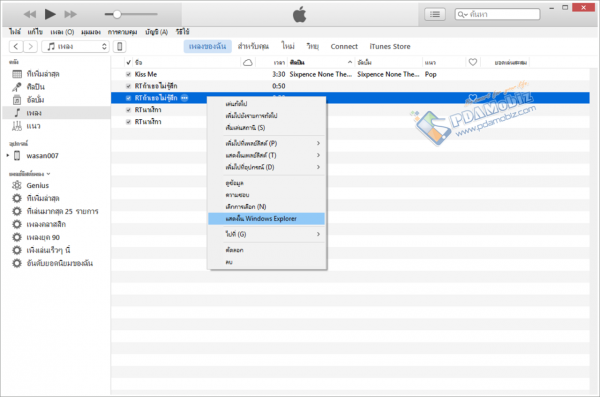This screenshot has height=397, width=600.
Task: Open the Recently Played smart playlist
Action: pyautogui.click(x=48, y=250)
